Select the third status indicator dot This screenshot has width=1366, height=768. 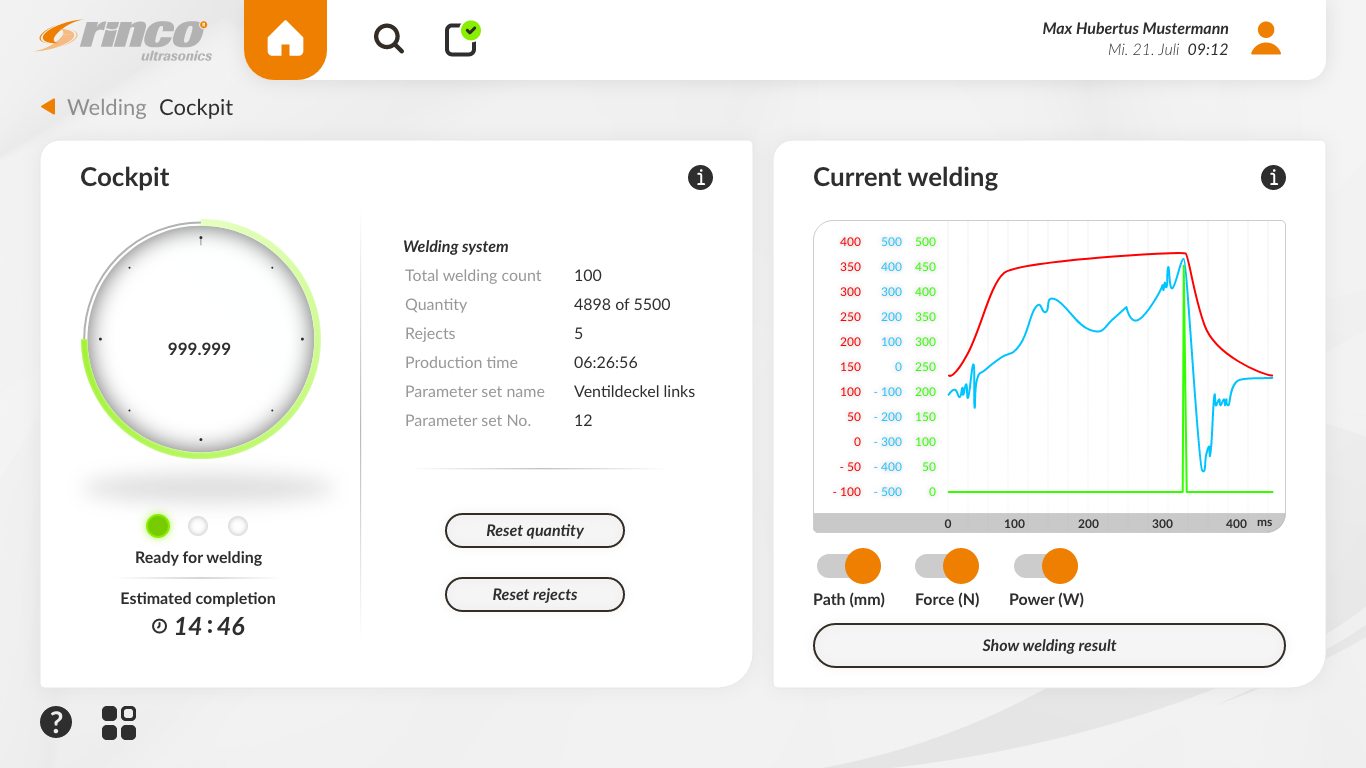coord(238,526)
